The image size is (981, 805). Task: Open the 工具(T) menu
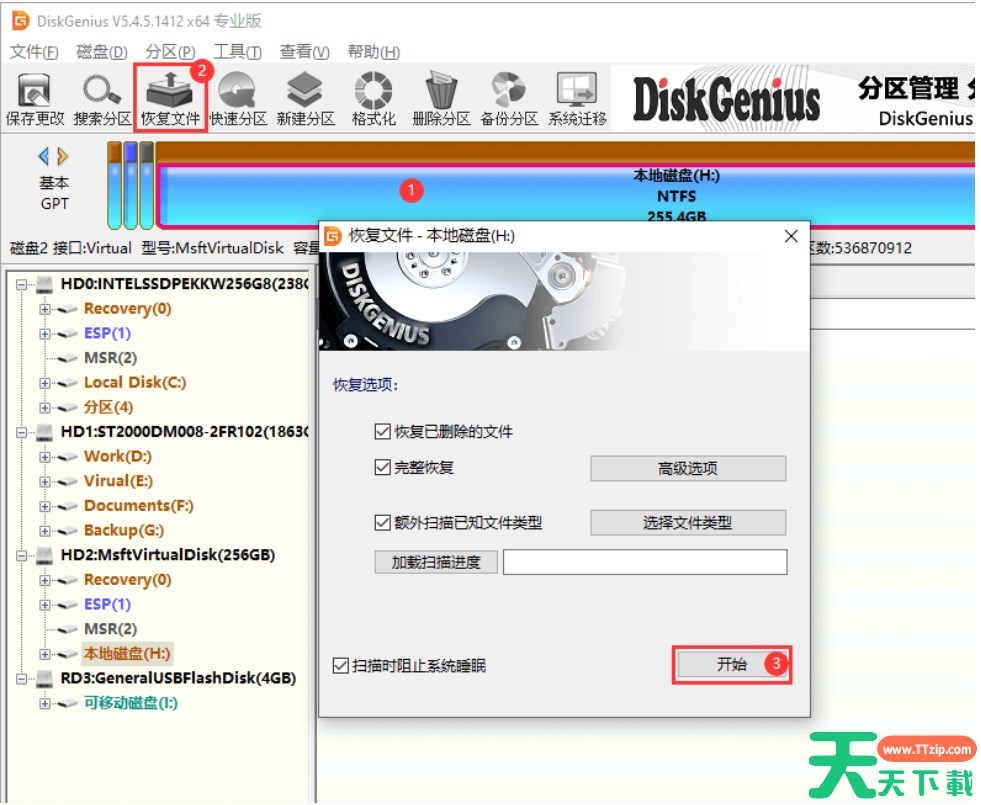(x=237, y=52)
